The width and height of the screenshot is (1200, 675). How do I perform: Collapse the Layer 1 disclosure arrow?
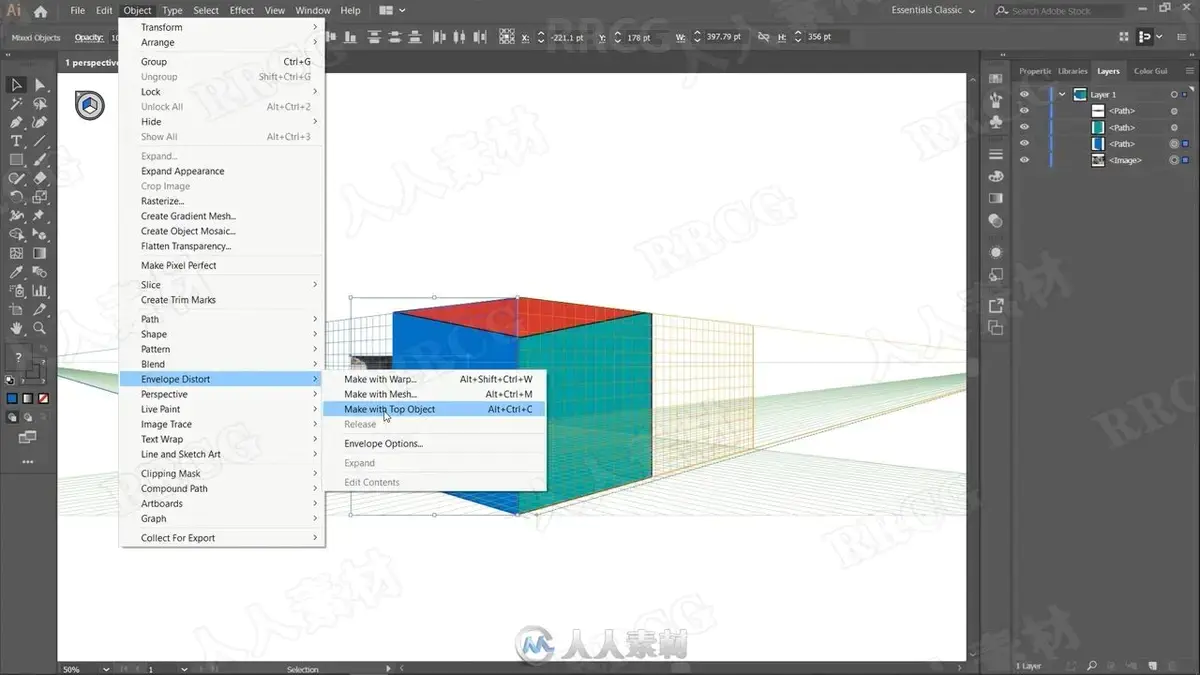point(1062,95)
